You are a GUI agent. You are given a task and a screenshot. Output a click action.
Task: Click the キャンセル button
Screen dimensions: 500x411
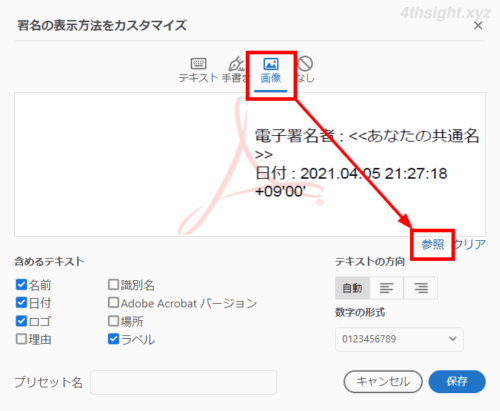coord(383,382)
